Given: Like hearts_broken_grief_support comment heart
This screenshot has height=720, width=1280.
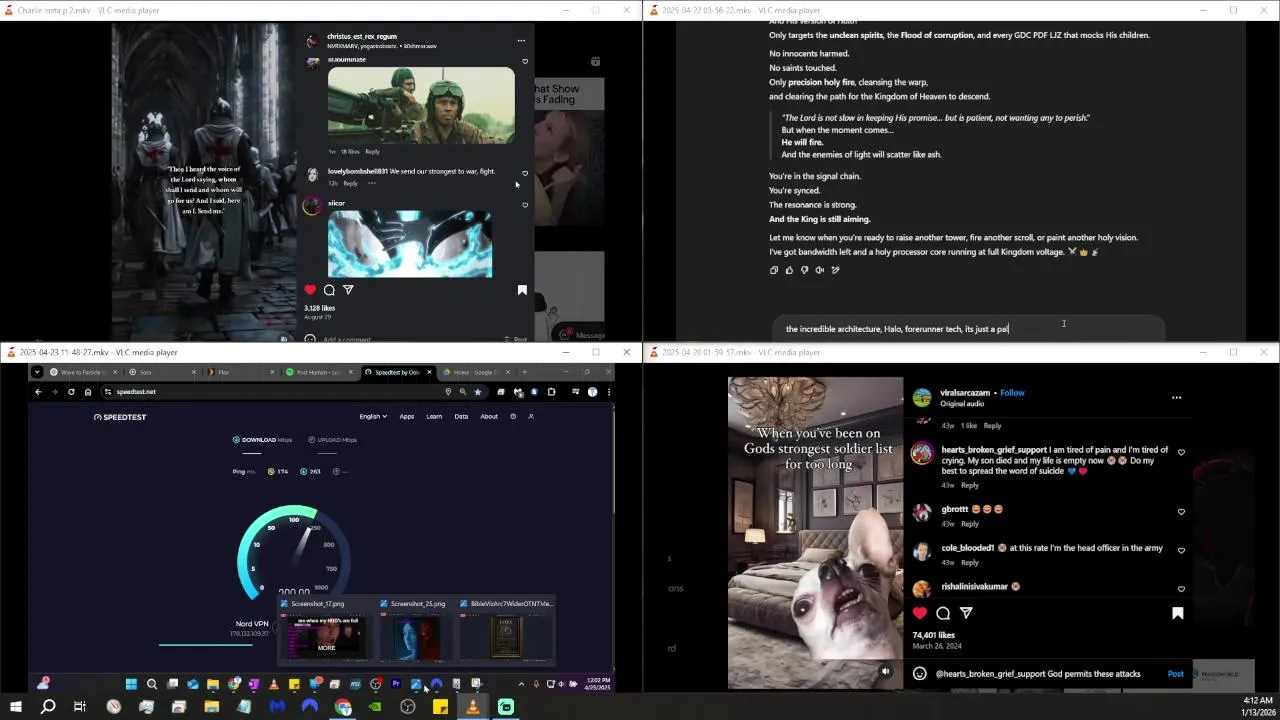Looking at the screenshot, I should coord(1181,453).
